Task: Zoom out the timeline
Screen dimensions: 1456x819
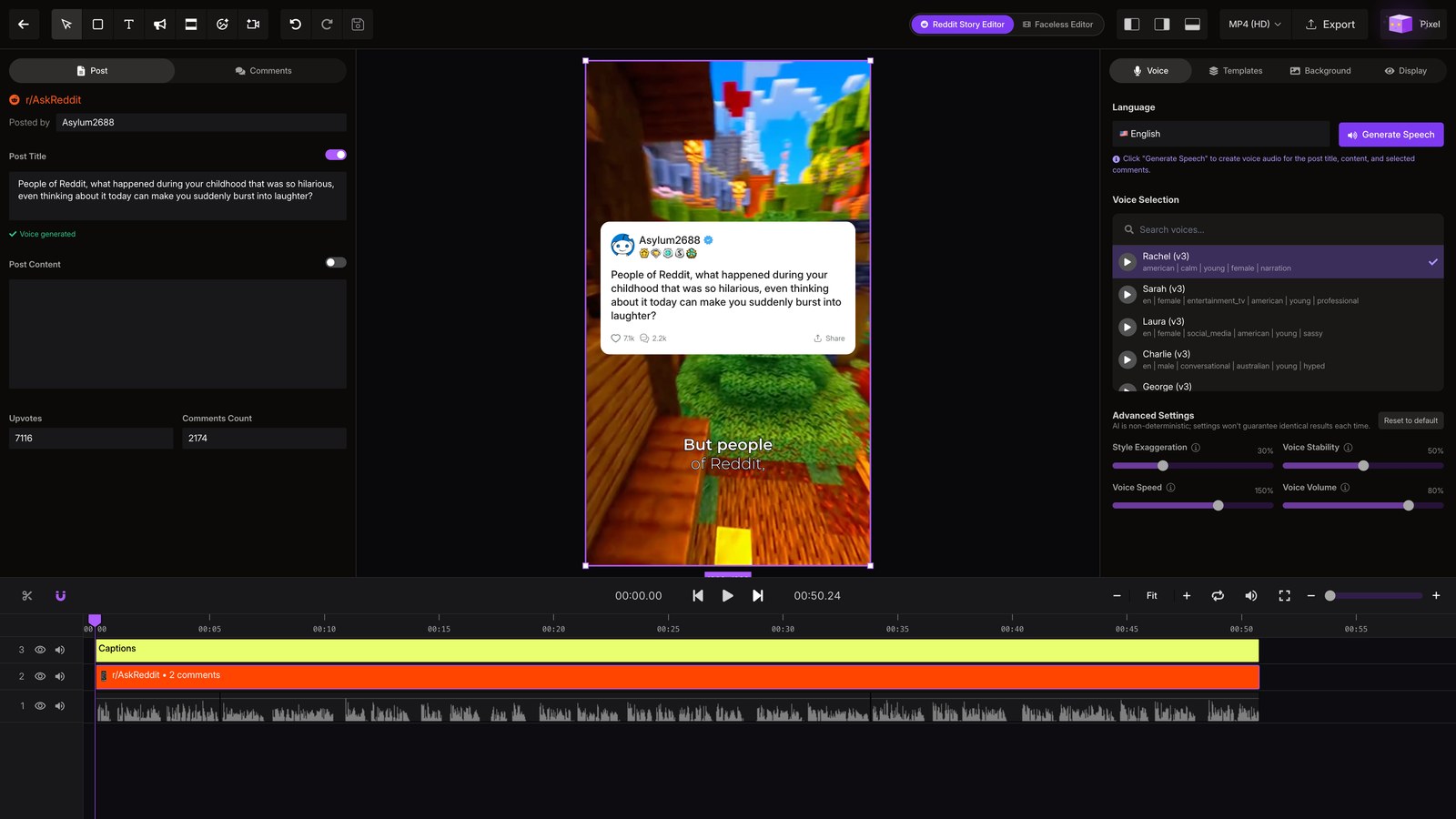Action: click(x=1311, y=596)
